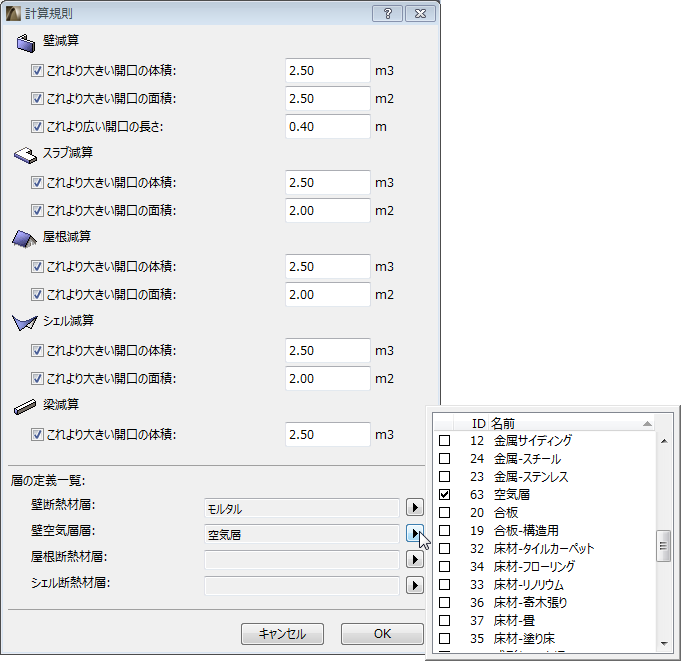Toggle wall opening length checkbox これより広い開口の長さ
This screenshot has width=681, height=661.
[37, 126]
